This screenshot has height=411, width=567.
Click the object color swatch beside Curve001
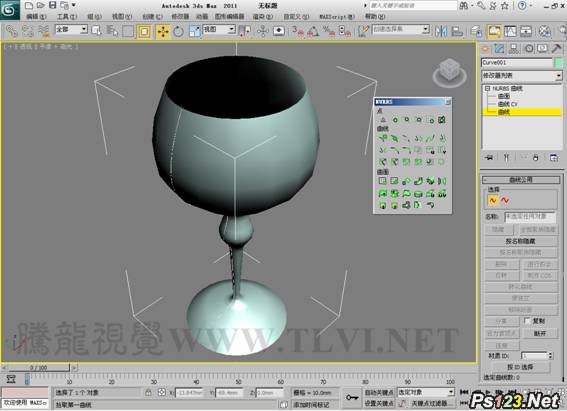pyautogui.click(x=559, y=63)
